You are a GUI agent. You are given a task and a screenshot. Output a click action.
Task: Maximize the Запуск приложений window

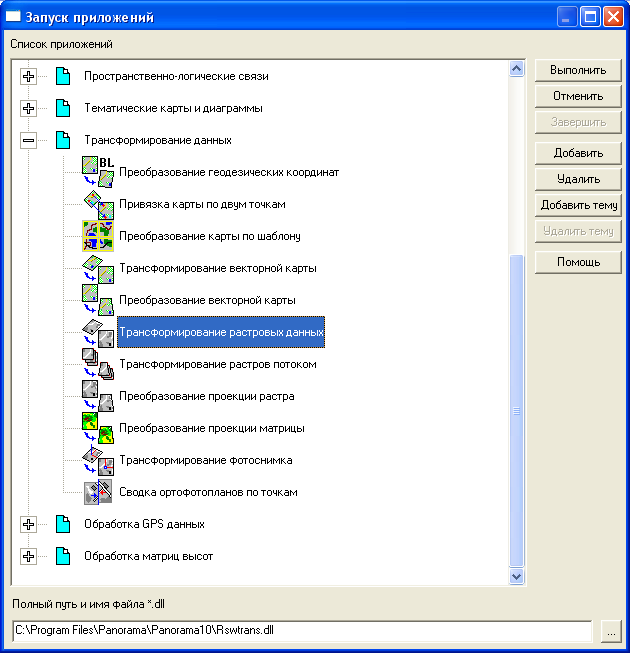click(590, 17)
